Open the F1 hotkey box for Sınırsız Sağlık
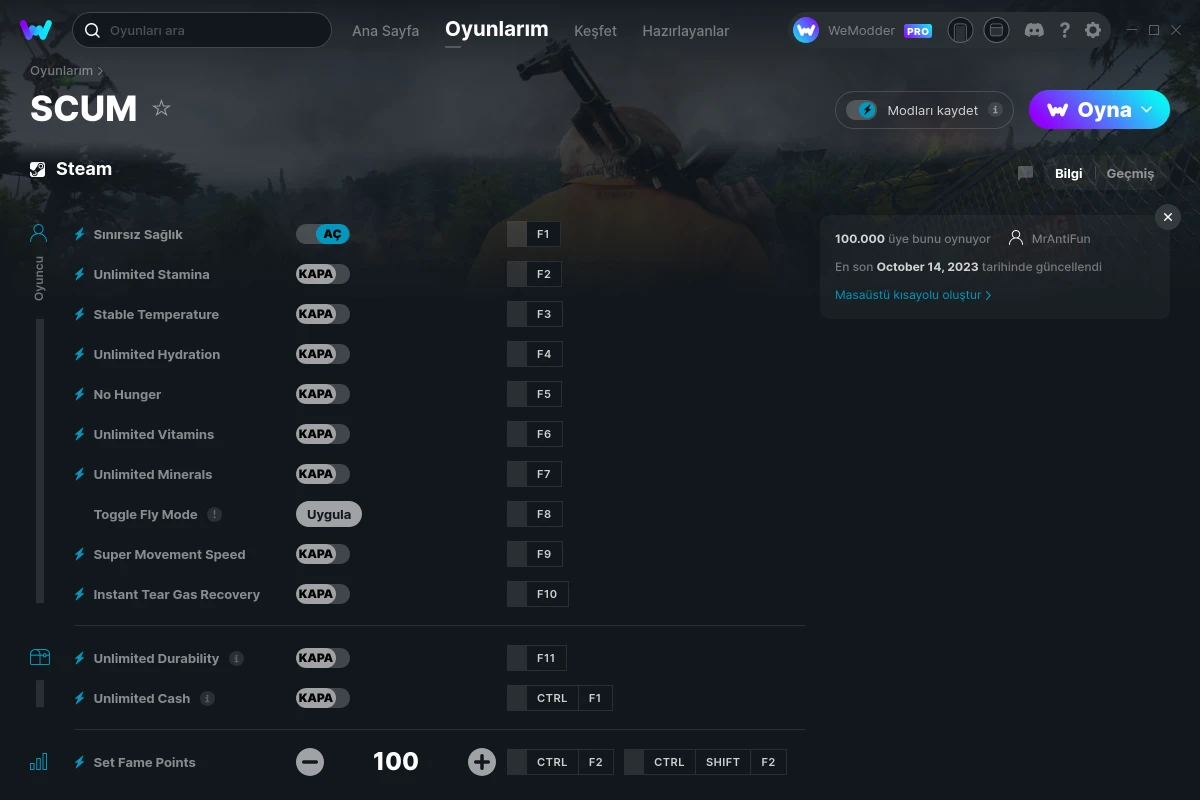1200x800 pixels. click(543, 234)
